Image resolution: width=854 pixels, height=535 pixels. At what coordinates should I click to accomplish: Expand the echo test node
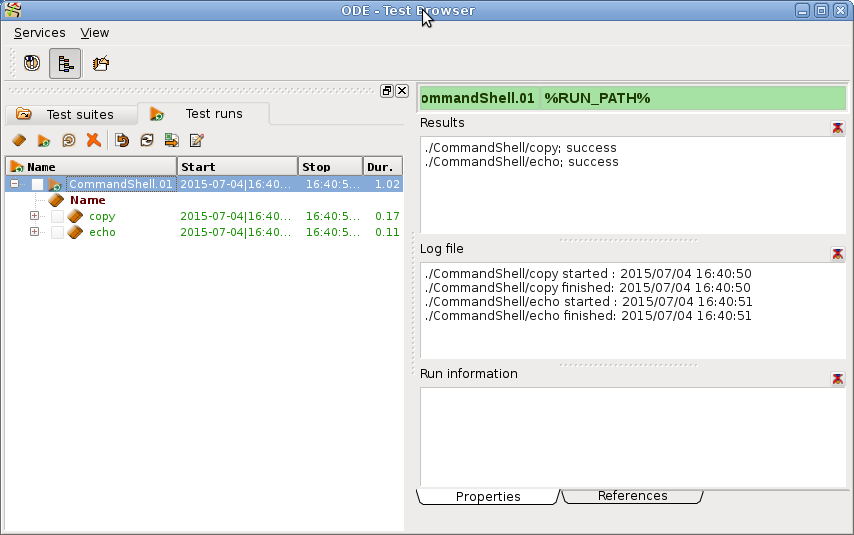34,232
